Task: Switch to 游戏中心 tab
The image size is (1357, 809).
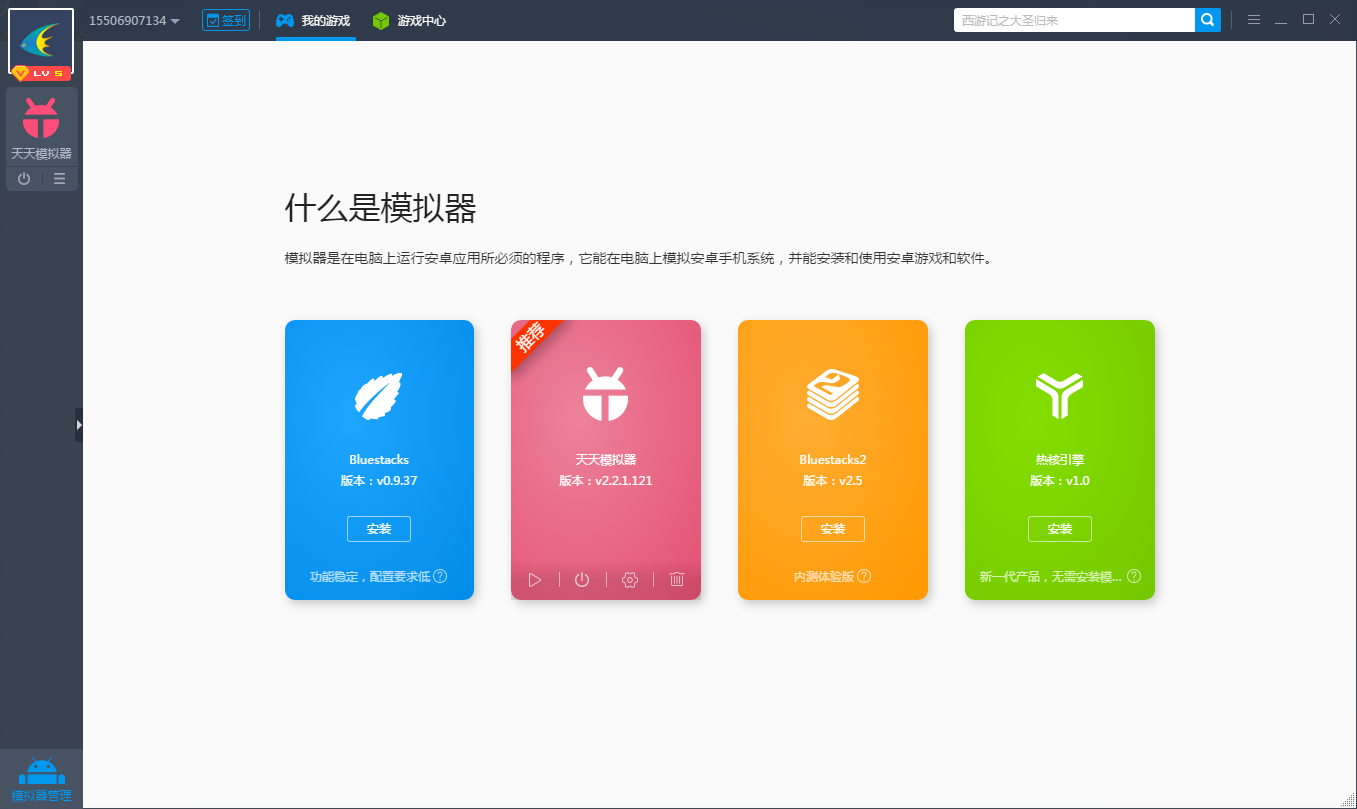Action: pos(409,20)
